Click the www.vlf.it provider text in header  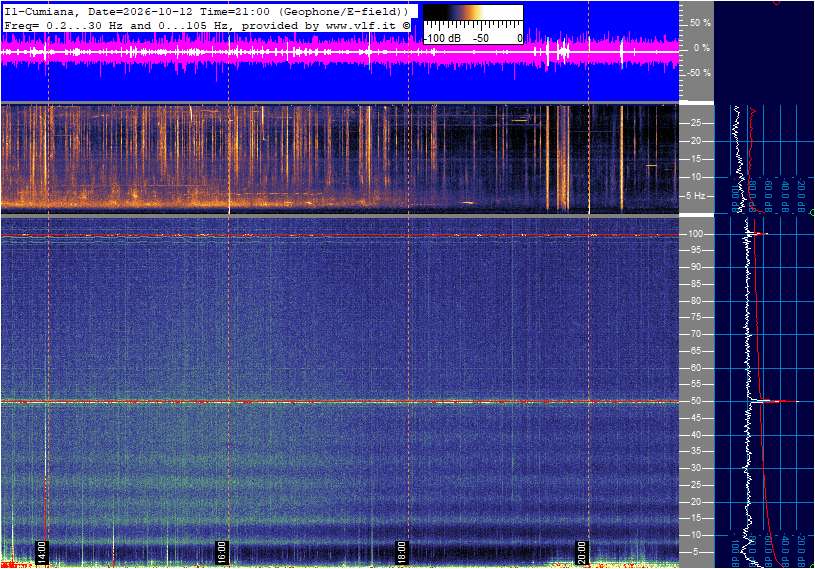click(361, 25)
